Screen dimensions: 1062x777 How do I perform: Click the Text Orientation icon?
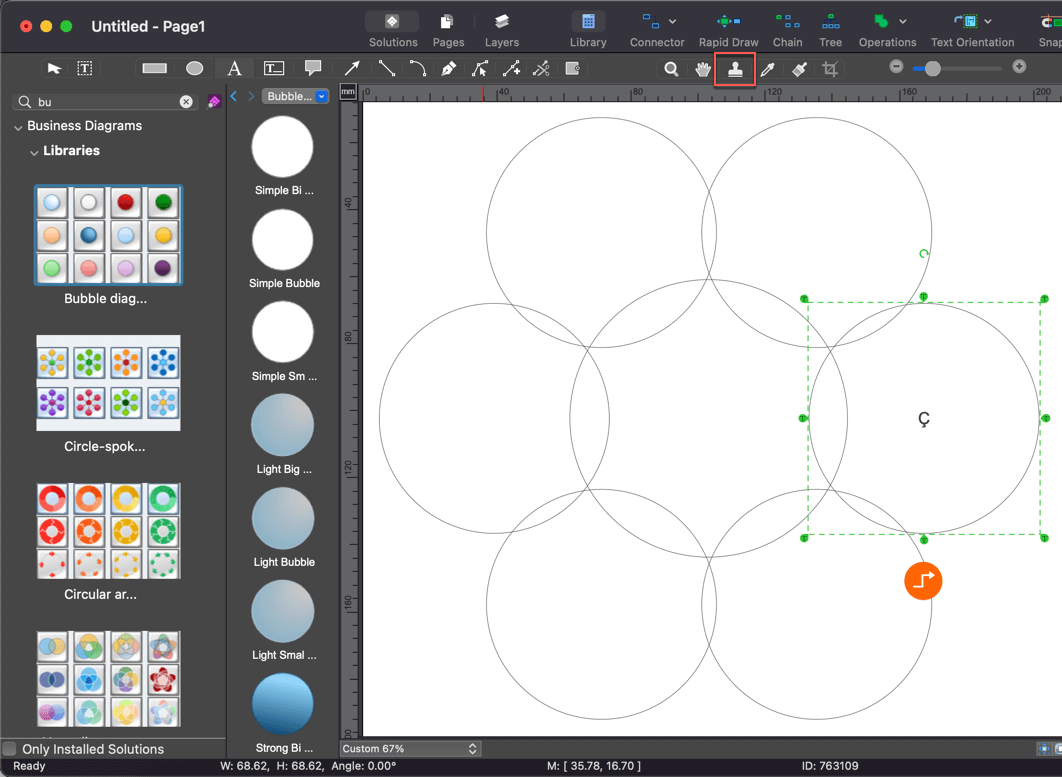966,22
